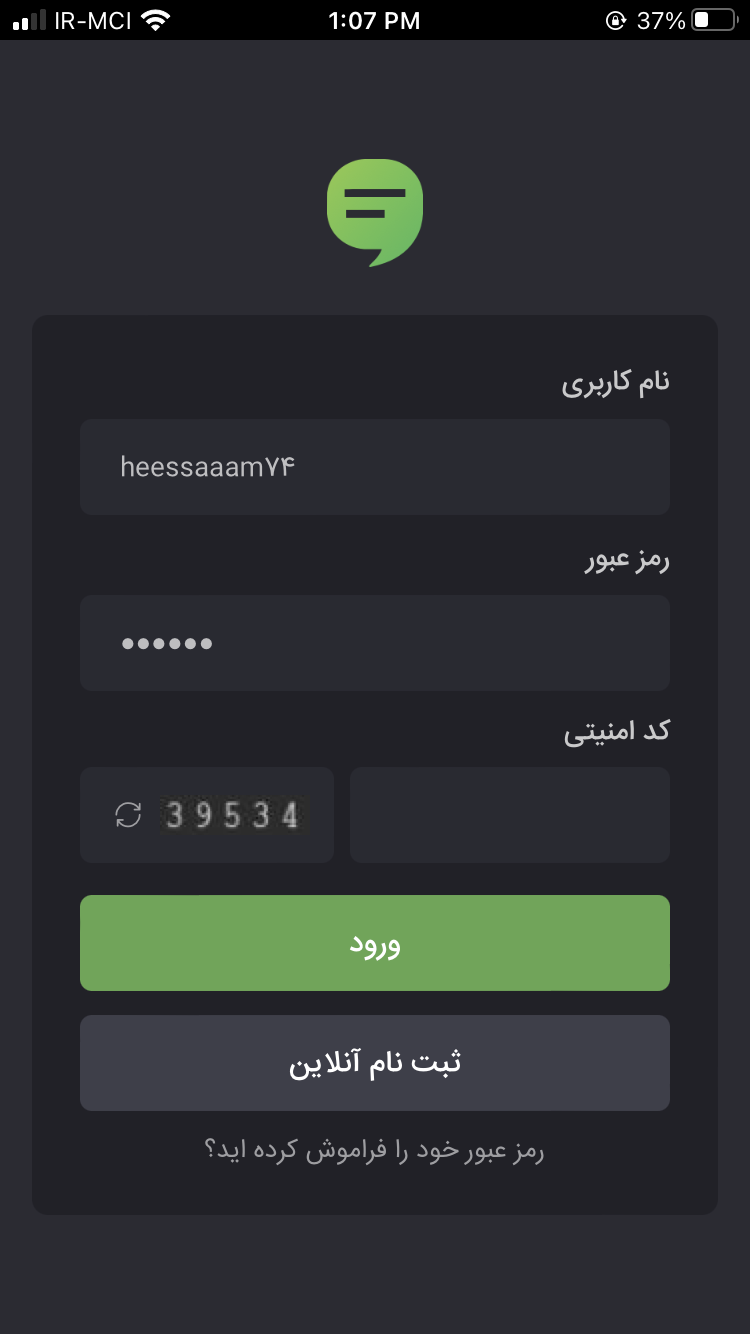Tap the battery icon in status bar
The image size is (750, 1334).
[x=714, y=20]
